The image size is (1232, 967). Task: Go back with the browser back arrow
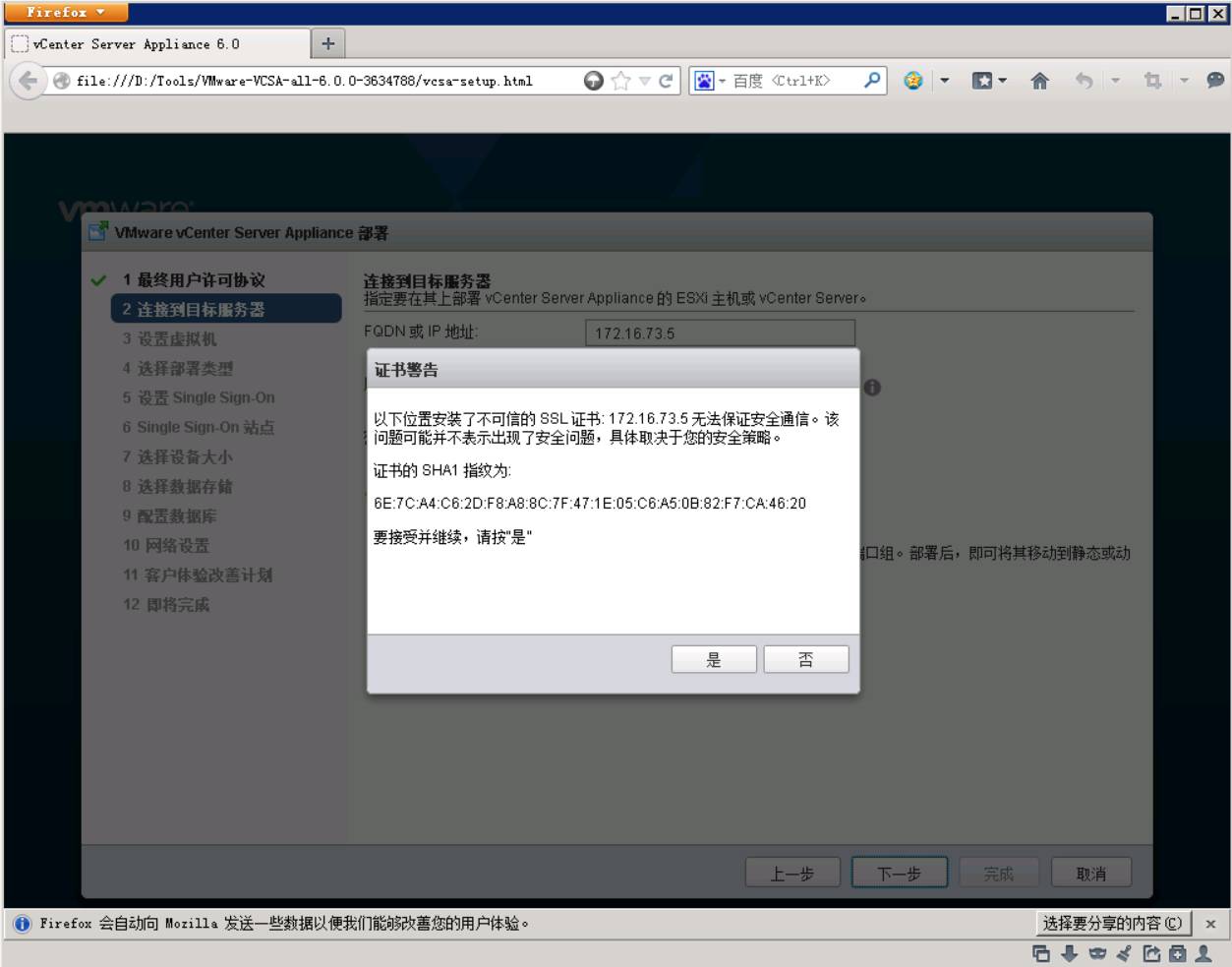coord(29,81)
